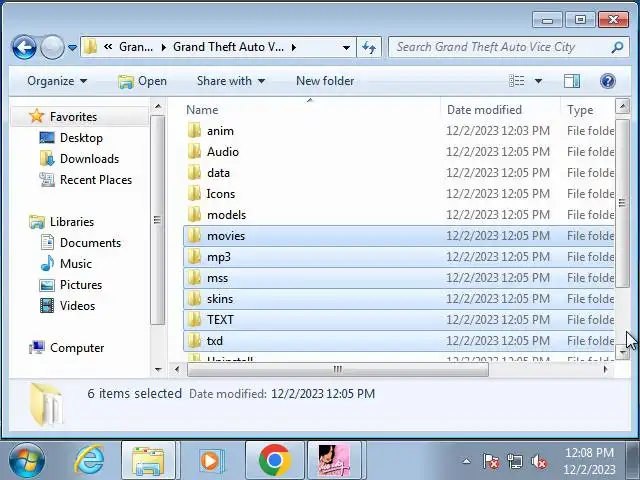Viewport: 640px width, 480px height.
Task: Refresh the folder view
Action: 369,47
